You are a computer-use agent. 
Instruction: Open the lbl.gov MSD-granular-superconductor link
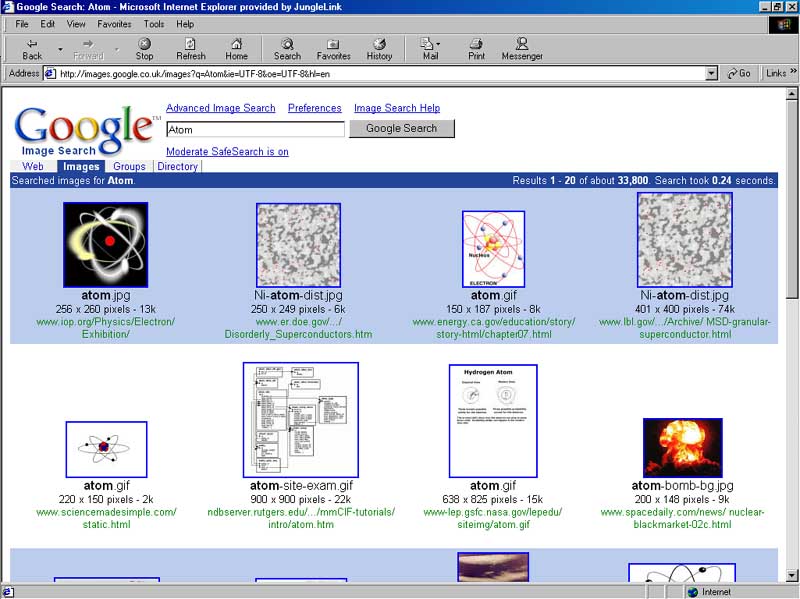(685, 328)
